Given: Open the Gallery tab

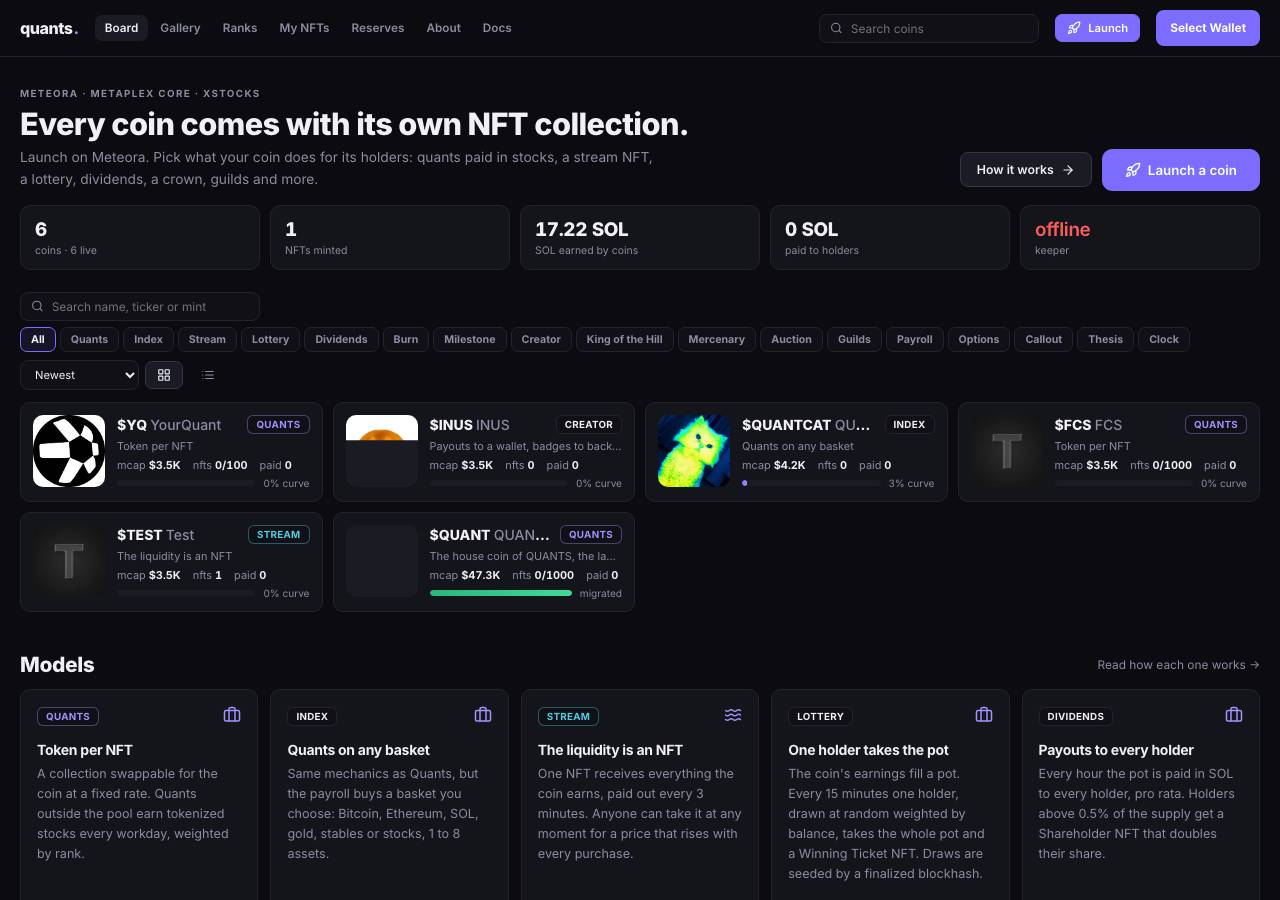Looking at the screenshot, I should [x=180, y=28].
